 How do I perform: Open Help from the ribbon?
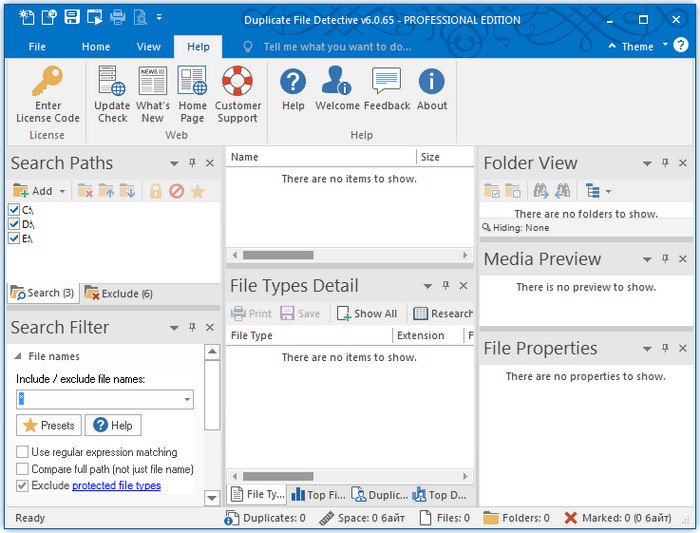(293, 88)
